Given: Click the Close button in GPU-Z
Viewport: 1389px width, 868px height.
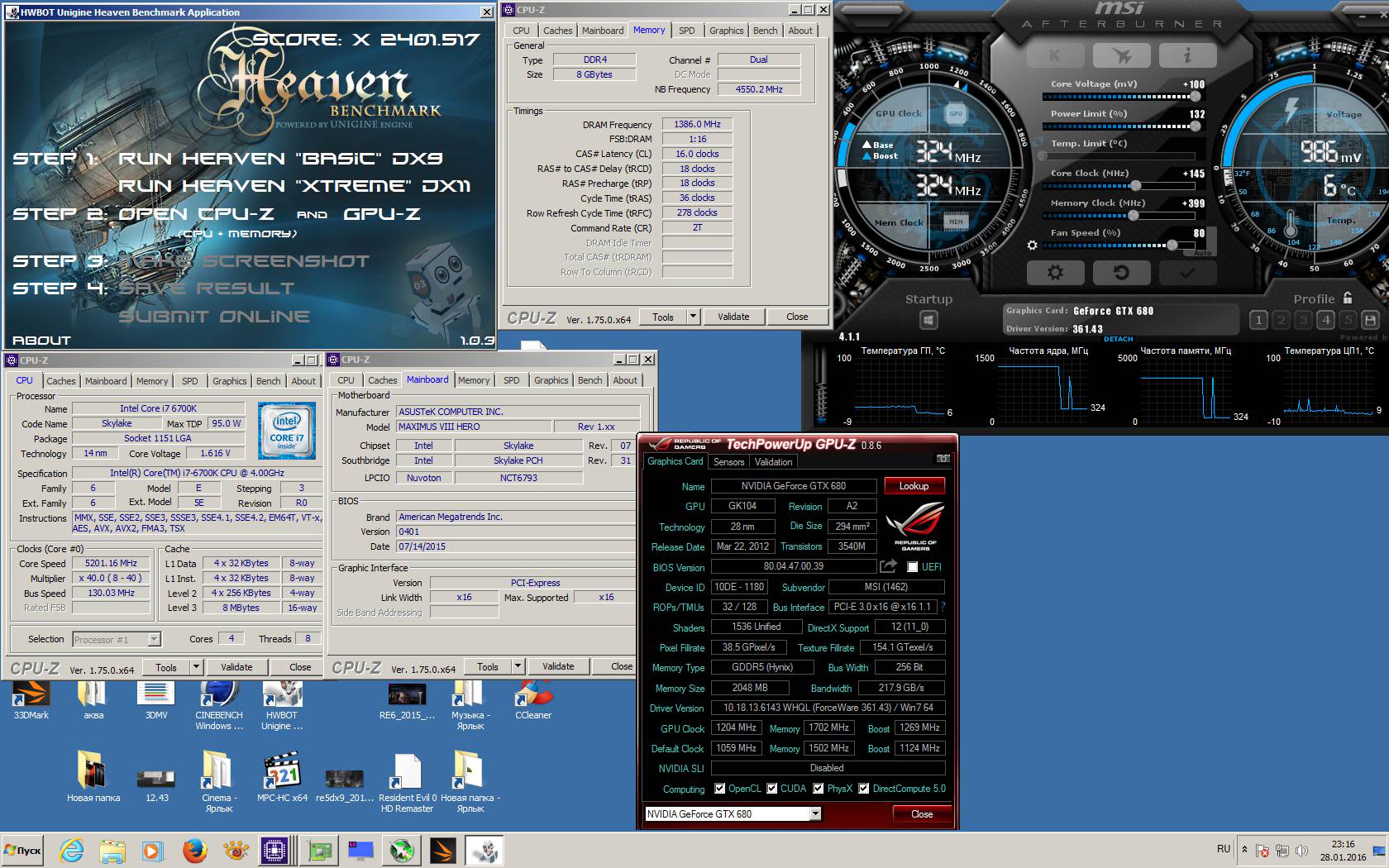Looking at the screenshot, I should (x=922, y=814).
